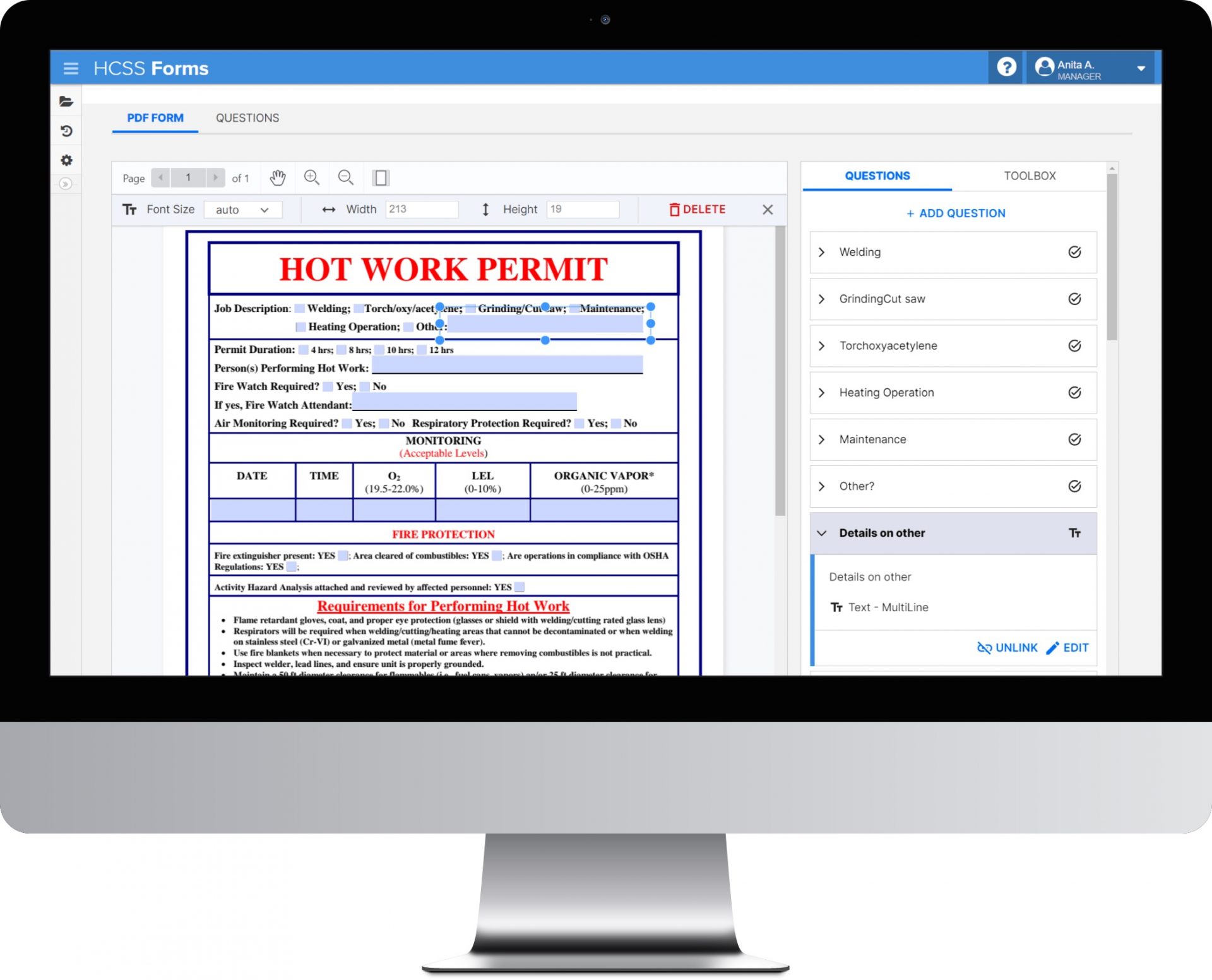
Task: Open the help question mark icon
Action: [x=1006, y=67]
